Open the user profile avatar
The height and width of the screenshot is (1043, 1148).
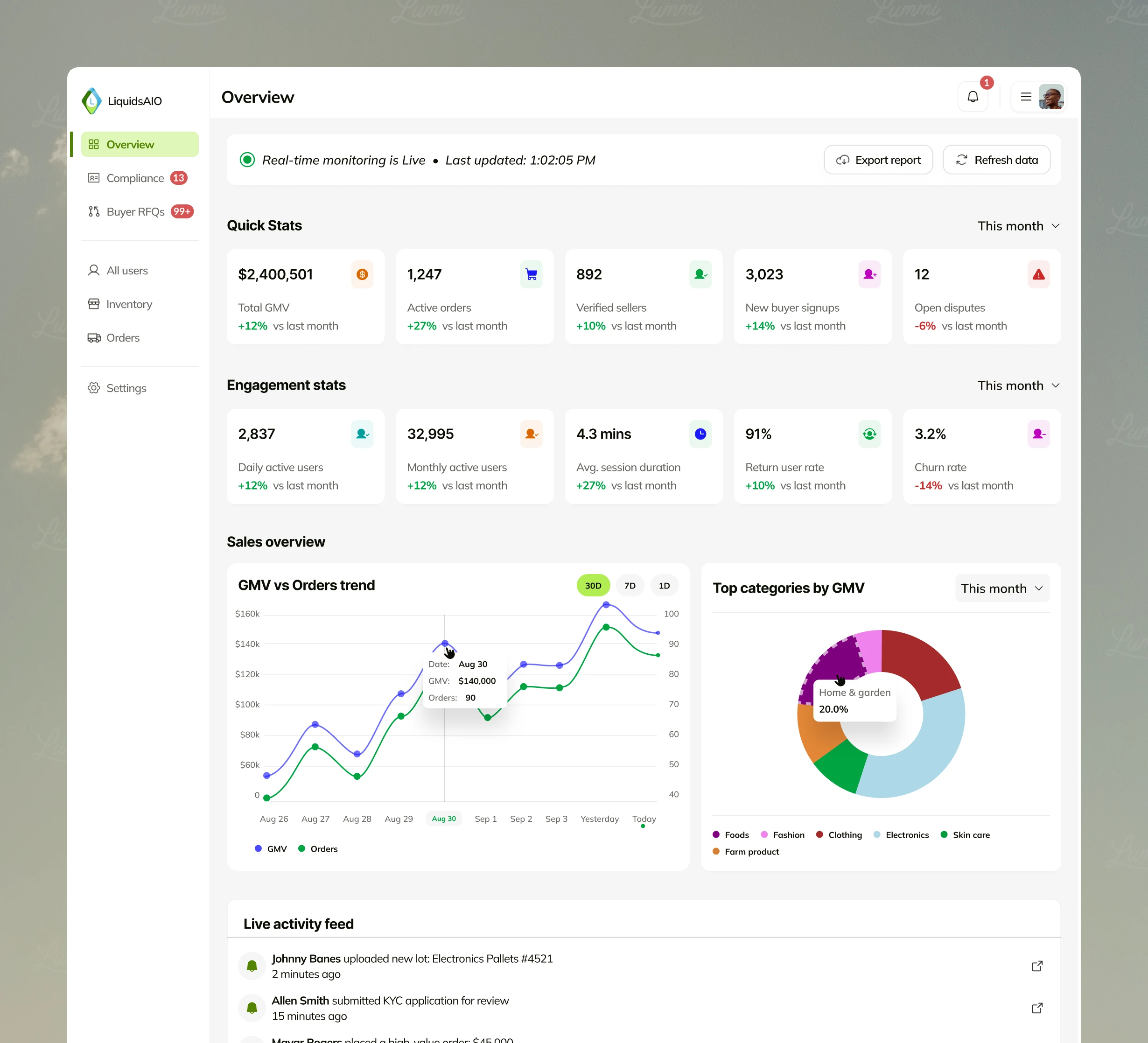click(1051, 97)
